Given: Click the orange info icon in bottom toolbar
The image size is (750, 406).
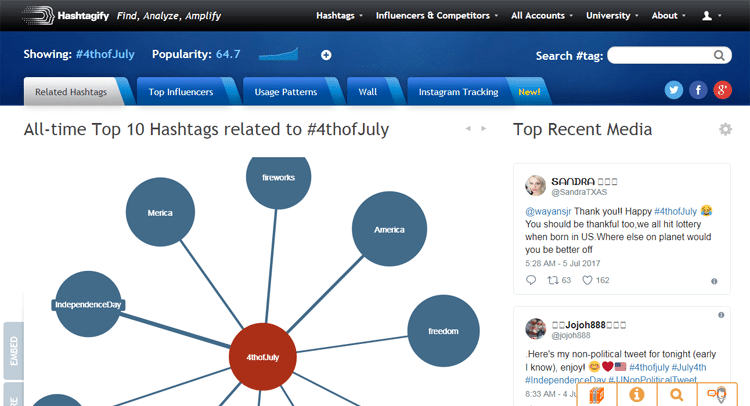Looking at the screenshot, I should [637, 395].
